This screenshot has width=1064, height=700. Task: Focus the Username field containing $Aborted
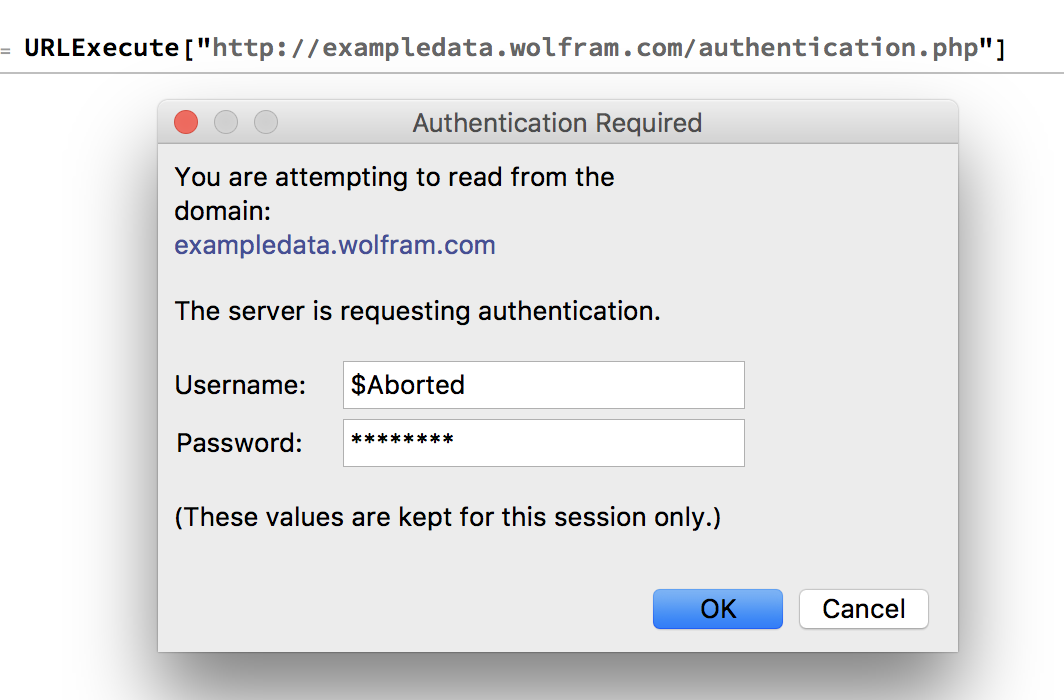(544, 385)
